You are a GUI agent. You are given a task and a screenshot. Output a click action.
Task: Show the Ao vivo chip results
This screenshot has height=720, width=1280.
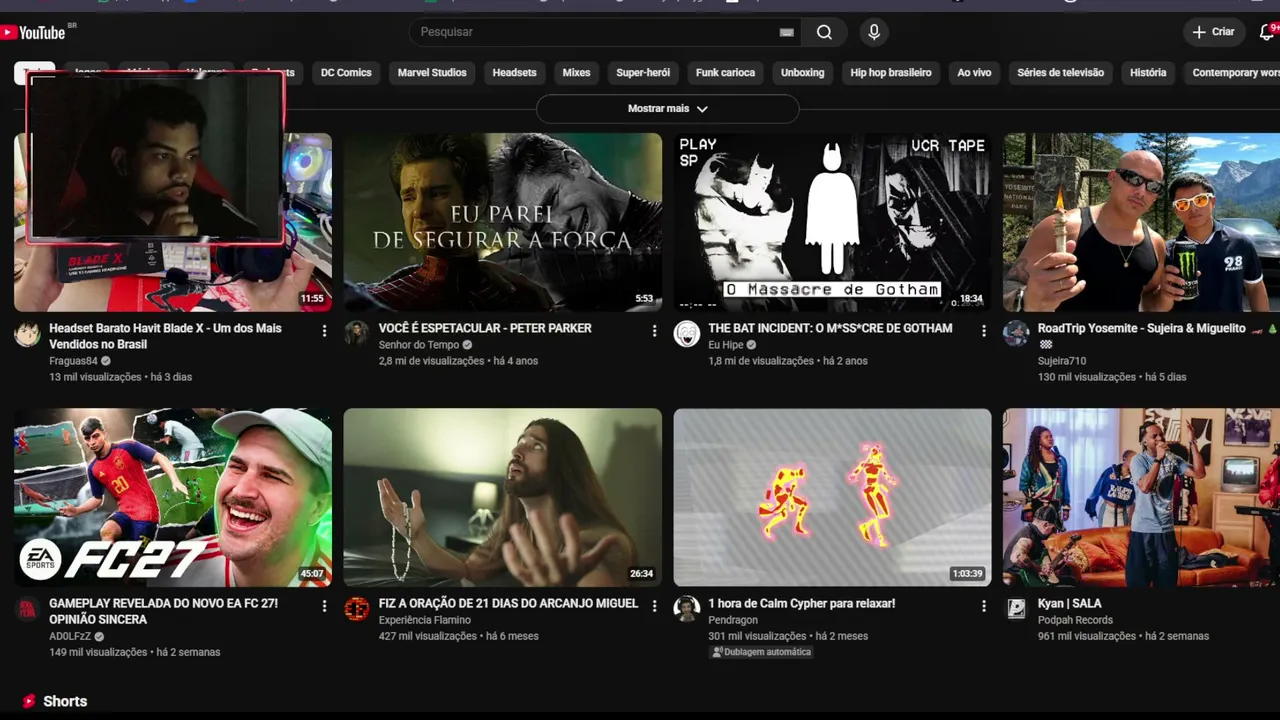click(x=974, y=73)
